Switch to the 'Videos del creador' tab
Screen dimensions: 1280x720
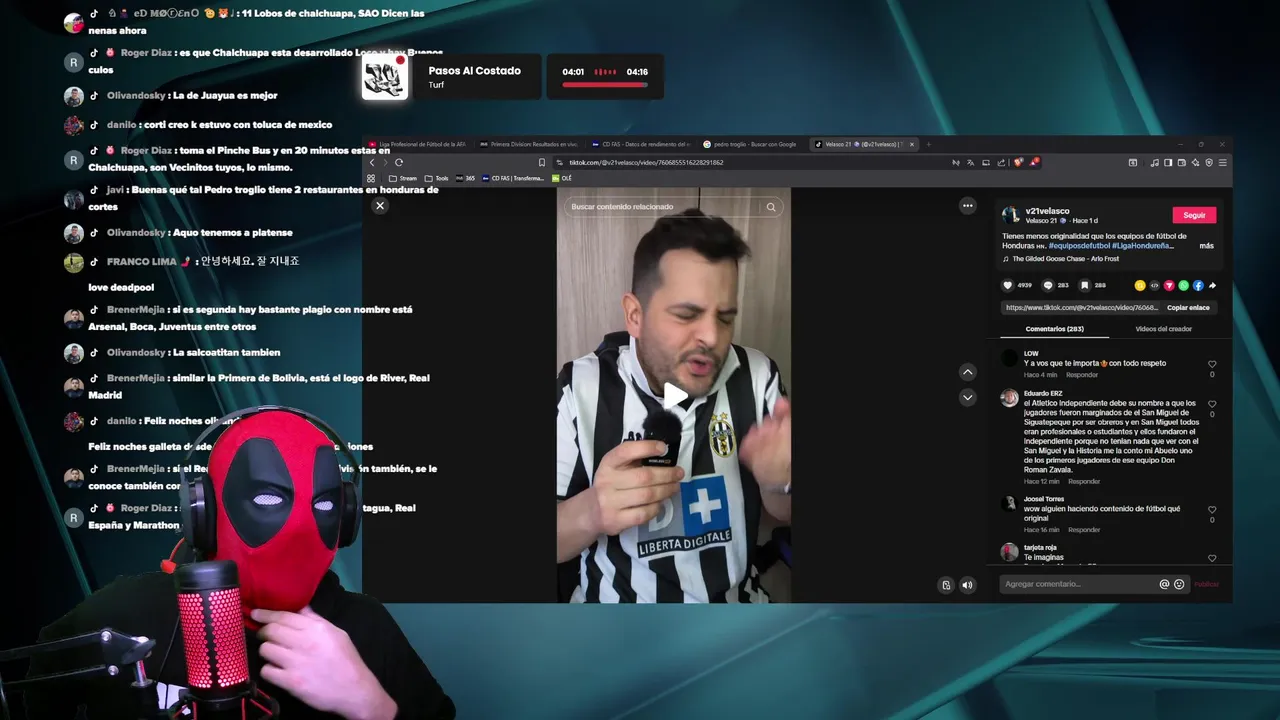click(x=1163, y=329)
